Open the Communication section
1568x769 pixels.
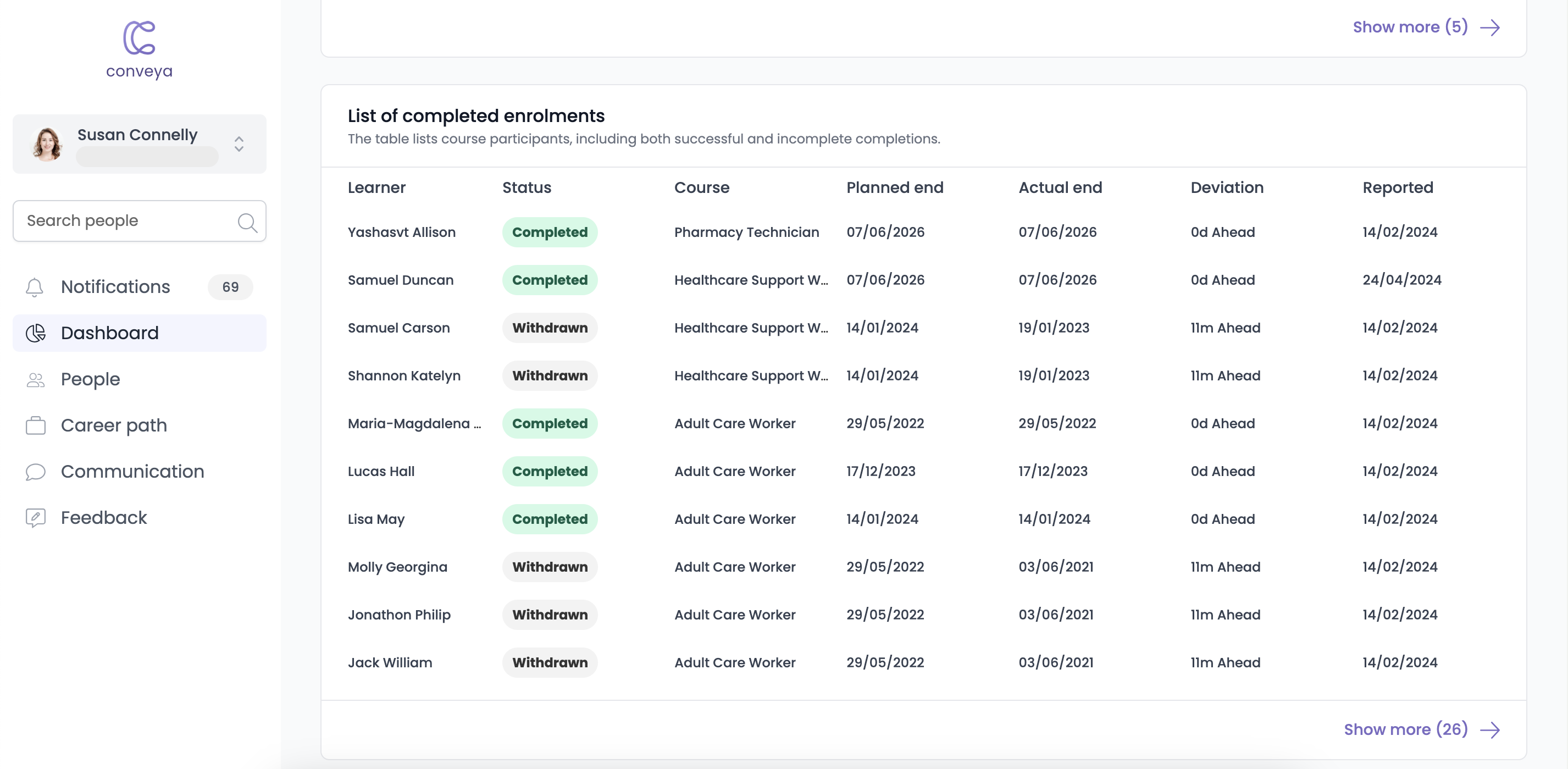(x=140, y=472)
